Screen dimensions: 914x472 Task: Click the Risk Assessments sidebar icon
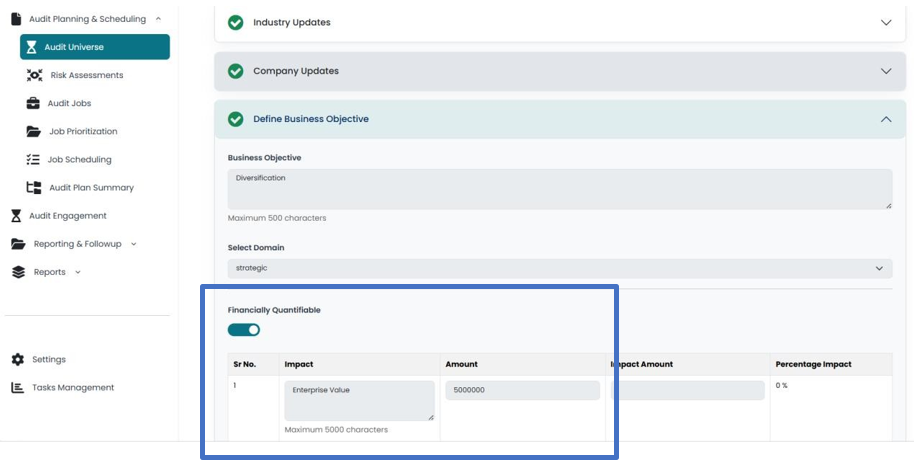click(x=34, y=75)
